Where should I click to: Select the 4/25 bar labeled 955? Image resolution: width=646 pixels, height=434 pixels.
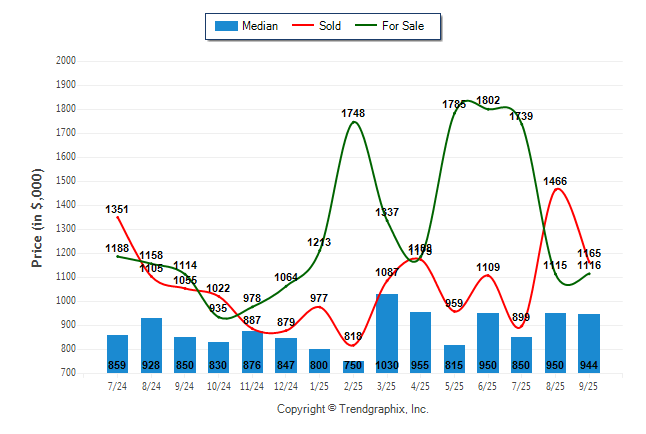pyautogui.click(x=420, y=342)
